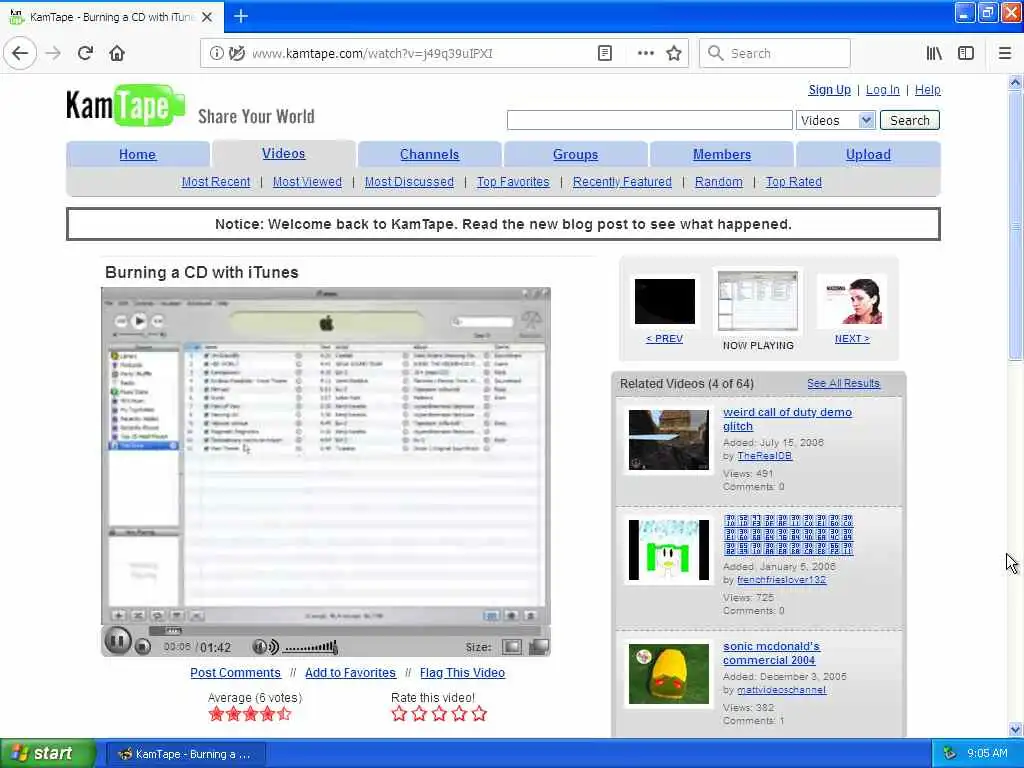Pause the video player
The width and height of the screenshot is (1024, 768).
(118, 641)
